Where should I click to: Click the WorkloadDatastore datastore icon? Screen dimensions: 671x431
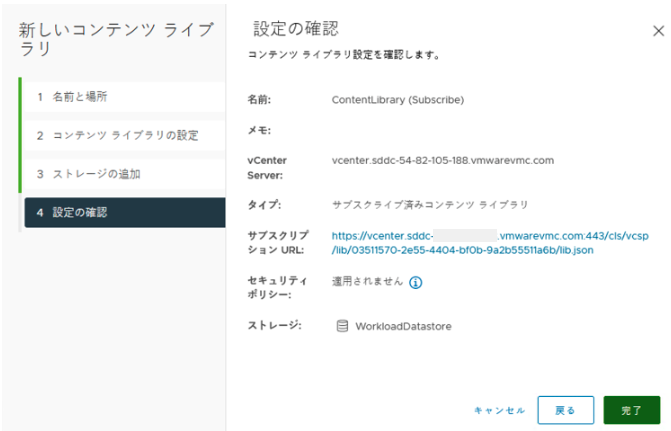tap(342, 326)
